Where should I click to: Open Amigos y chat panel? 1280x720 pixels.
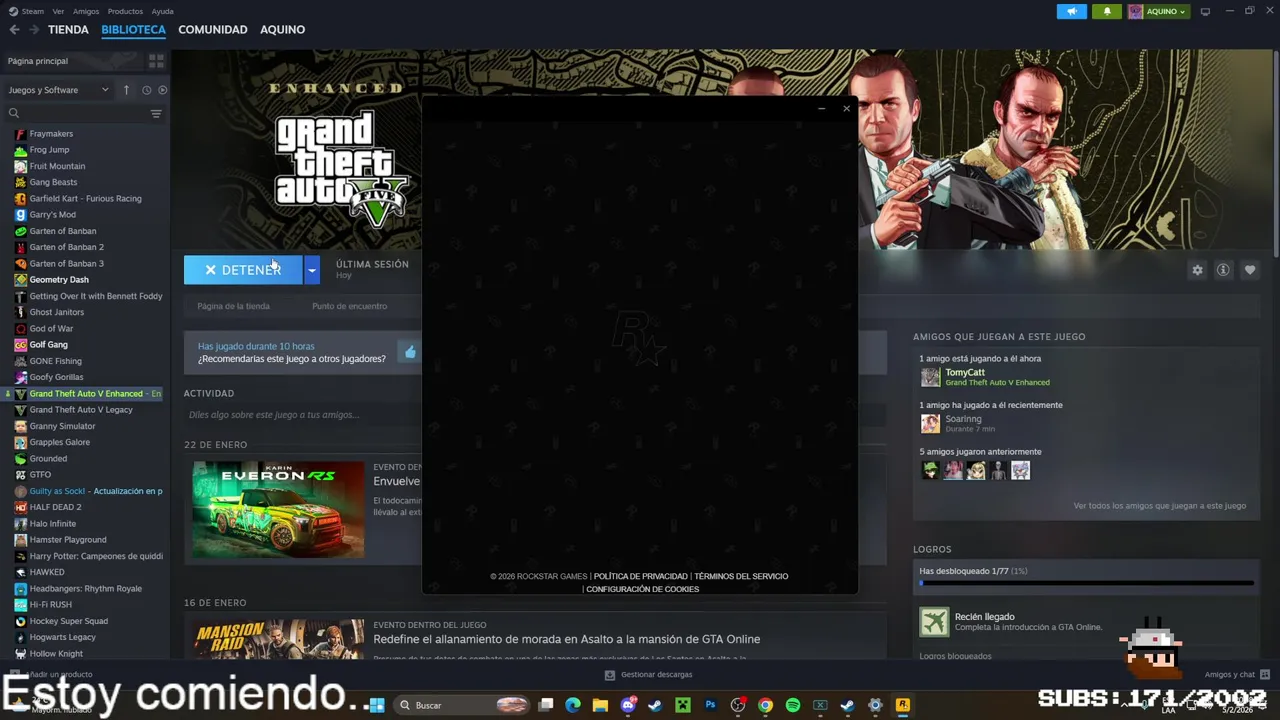point(1237,675)
